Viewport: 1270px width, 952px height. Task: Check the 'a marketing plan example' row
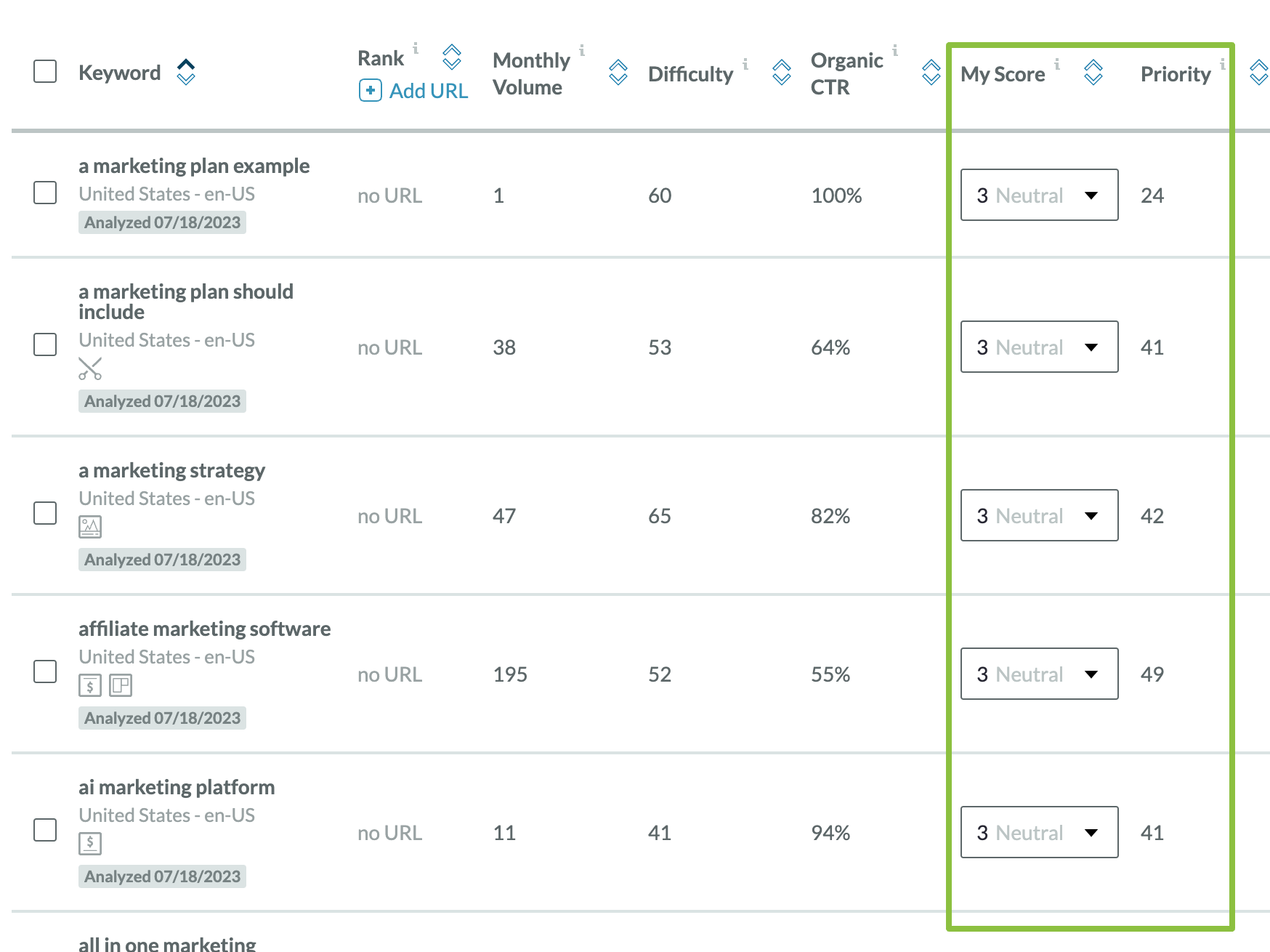pyautogui.click(x=45, y=193)
